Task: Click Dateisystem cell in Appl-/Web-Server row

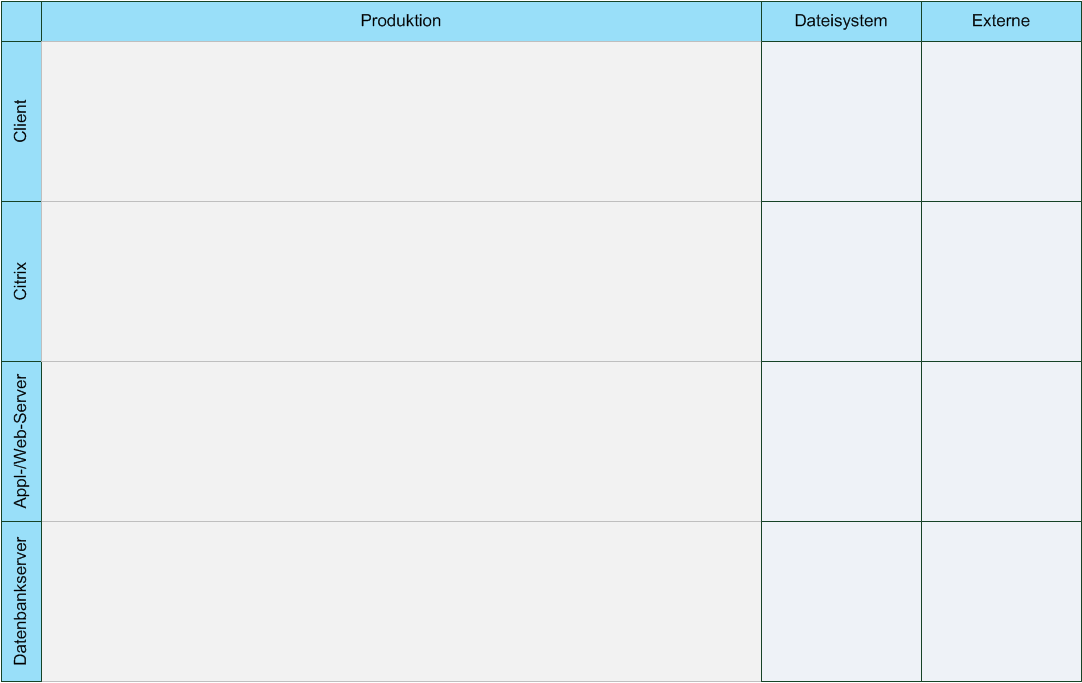Action: (841, 441)
